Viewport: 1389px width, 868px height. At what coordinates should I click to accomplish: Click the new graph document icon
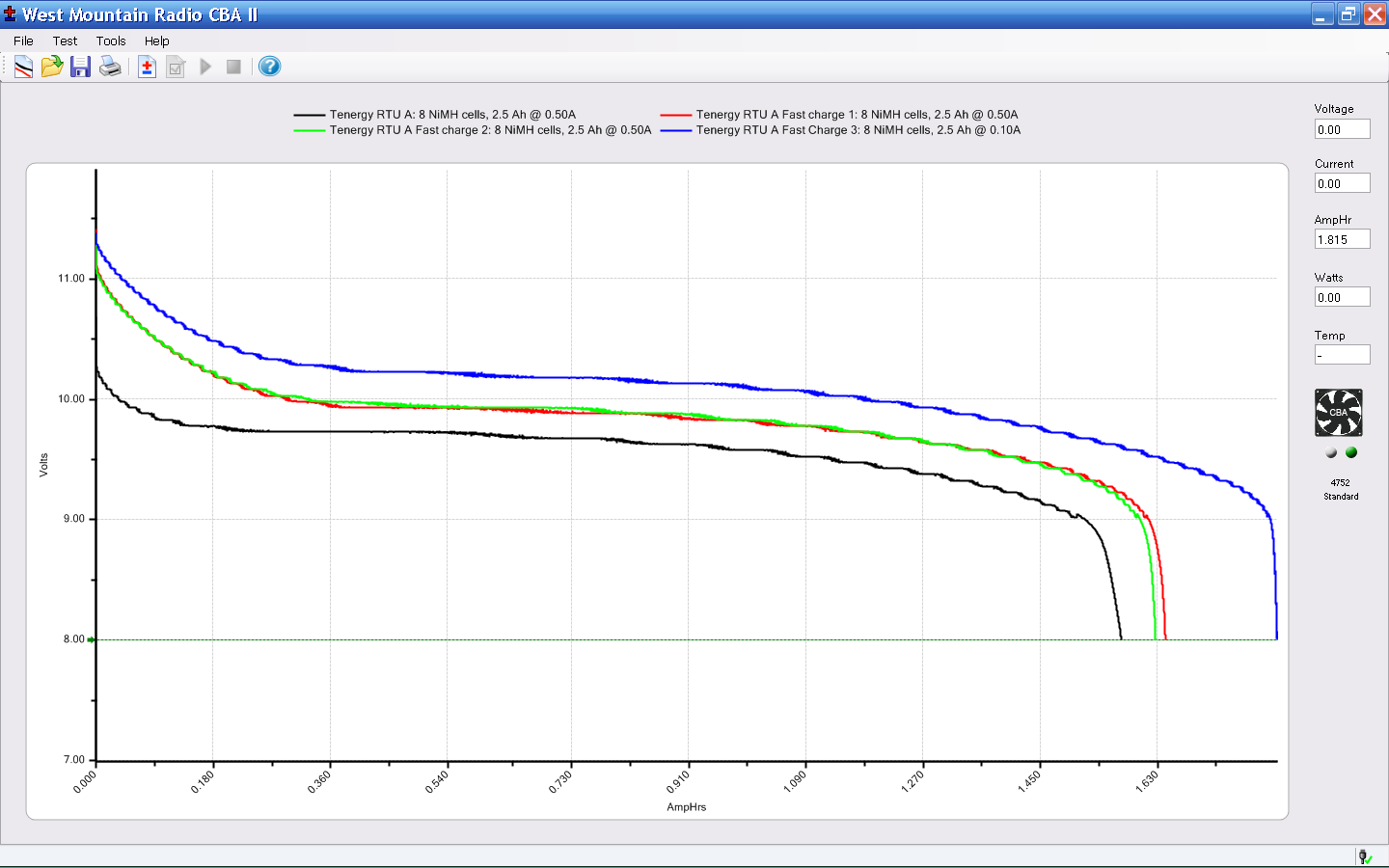tap(23, 67)
